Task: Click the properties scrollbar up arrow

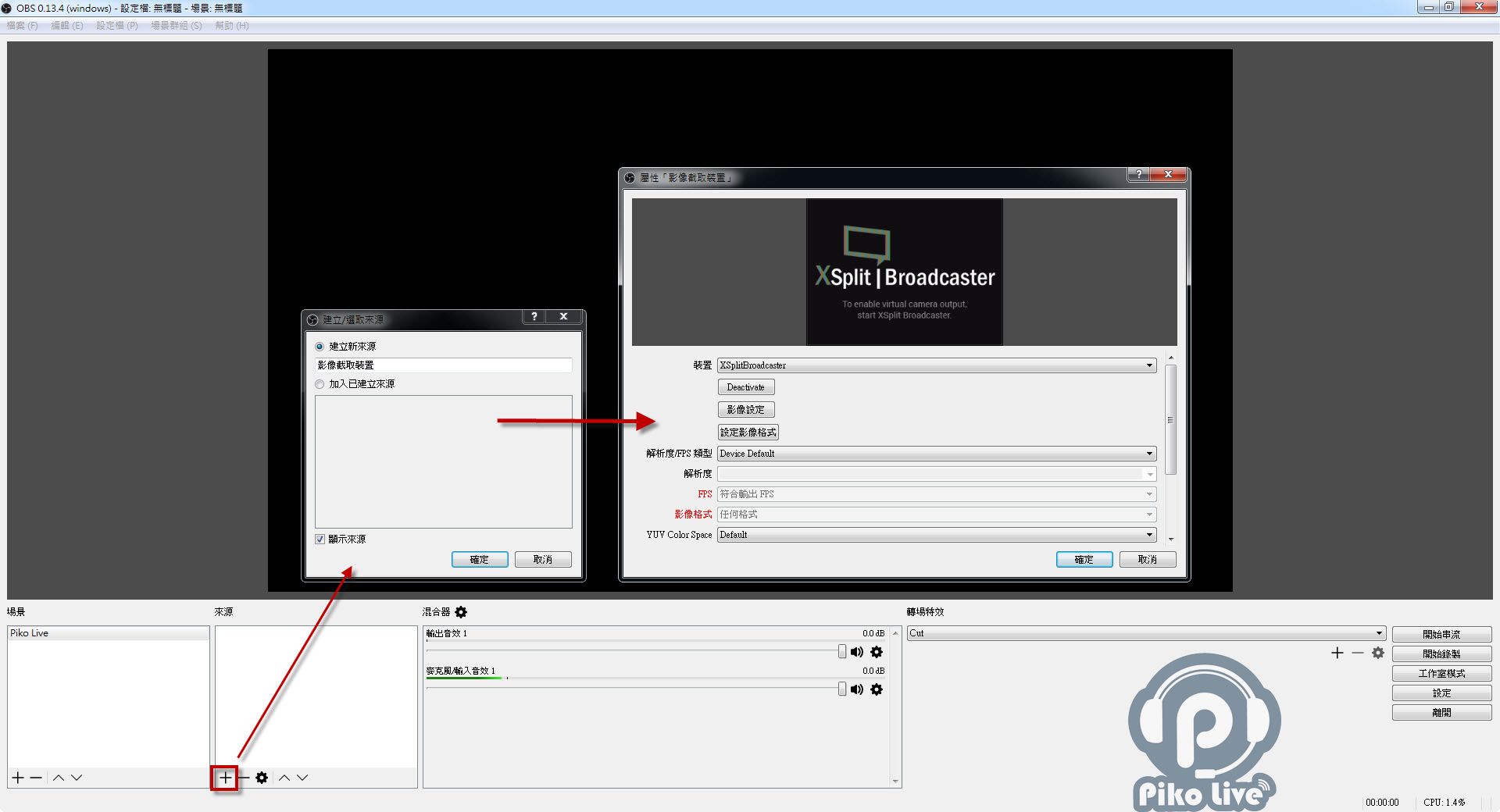Action: [x=1170, y=358]
